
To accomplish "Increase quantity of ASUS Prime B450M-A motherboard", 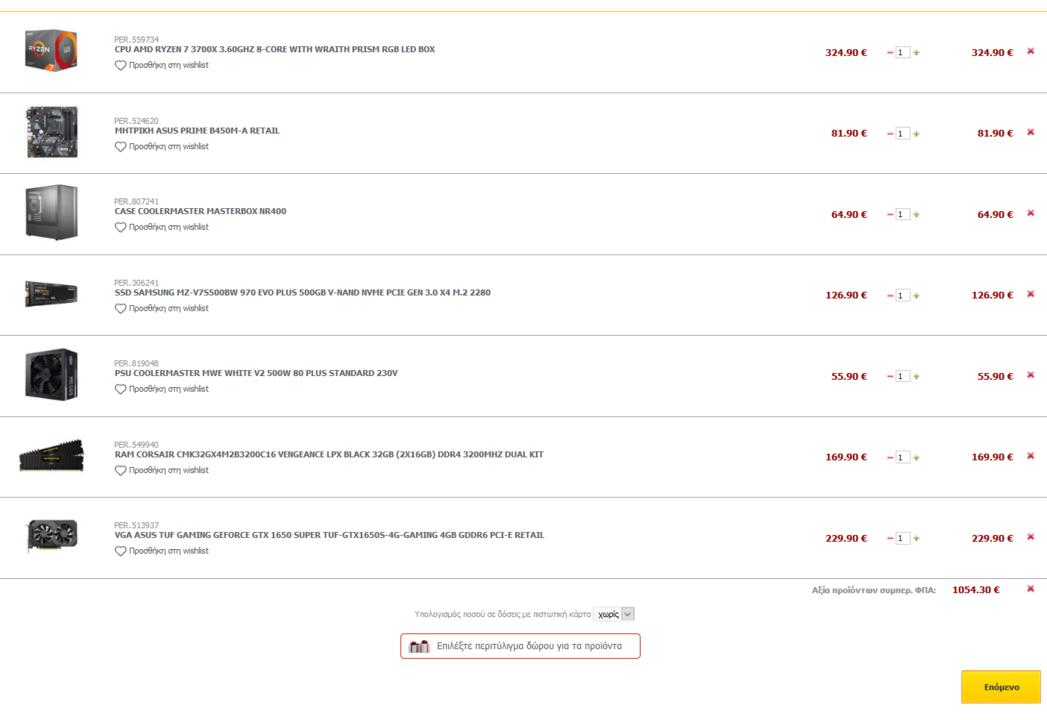I will (x=916, y=134).
